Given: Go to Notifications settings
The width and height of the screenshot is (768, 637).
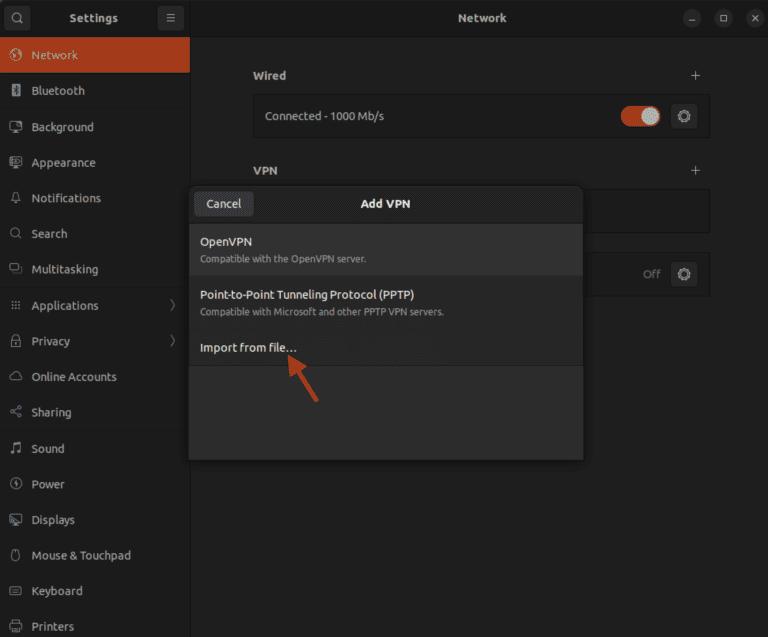Looking at the screenshot, I should (x=66, y=198).
